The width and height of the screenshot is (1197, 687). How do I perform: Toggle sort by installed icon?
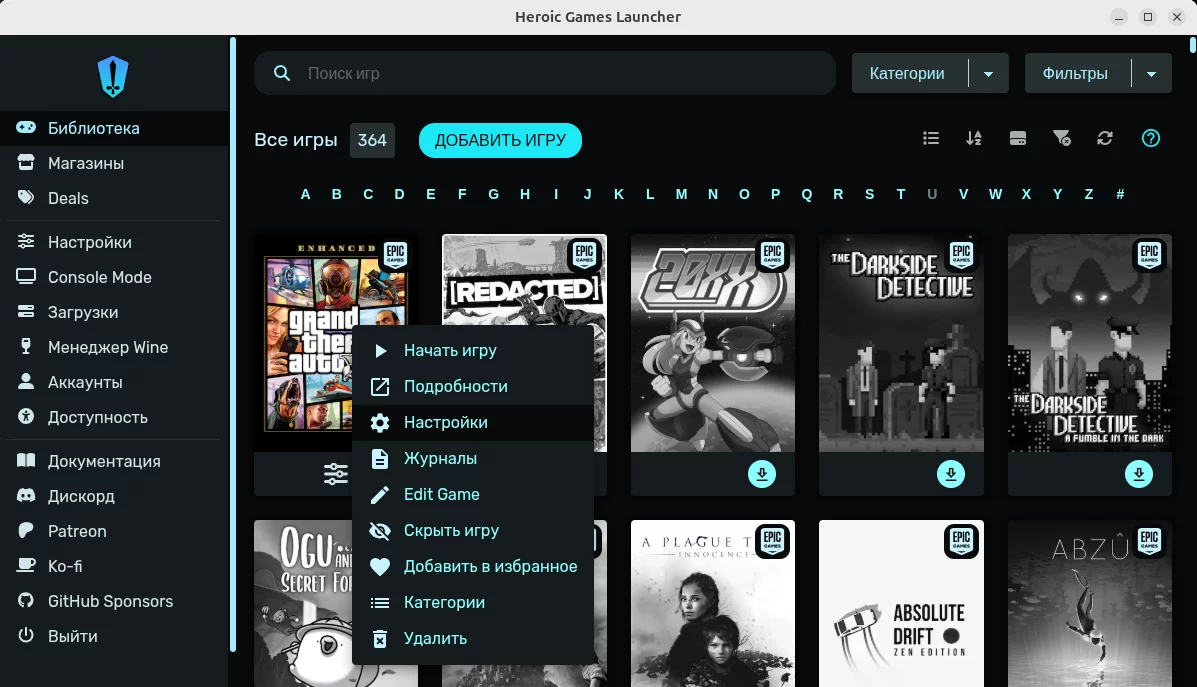1018,138
